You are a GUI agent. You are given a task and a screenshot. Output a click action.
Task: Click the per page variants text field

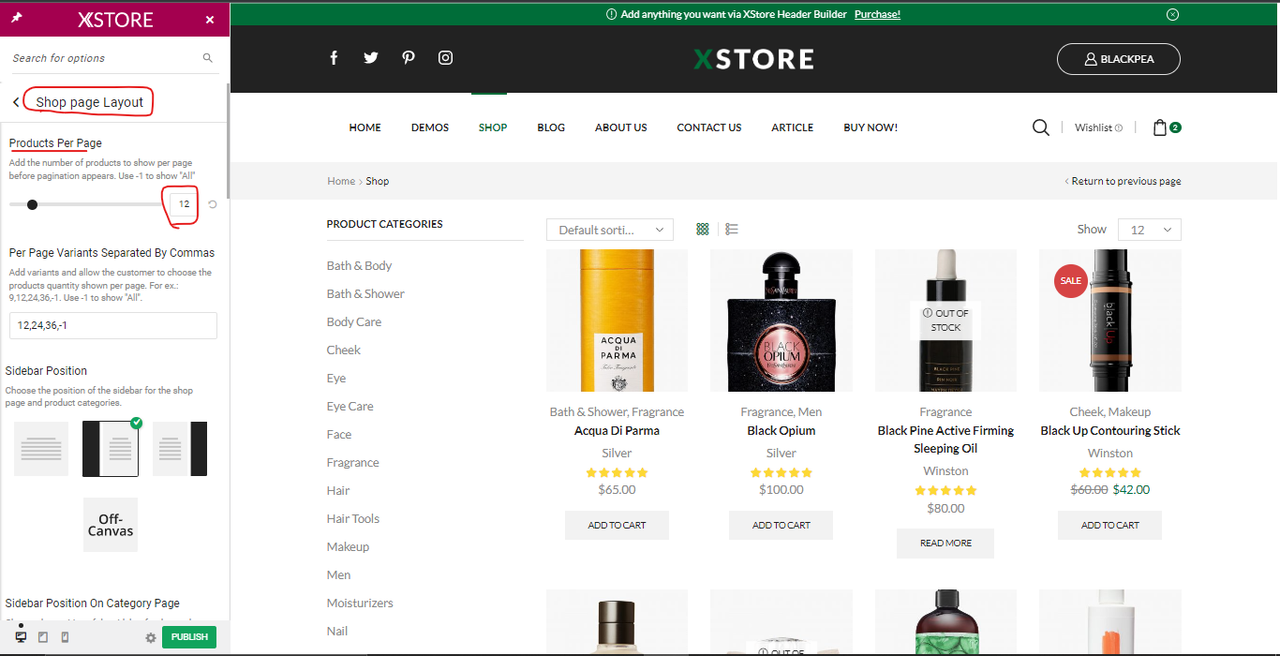(113, 325)
